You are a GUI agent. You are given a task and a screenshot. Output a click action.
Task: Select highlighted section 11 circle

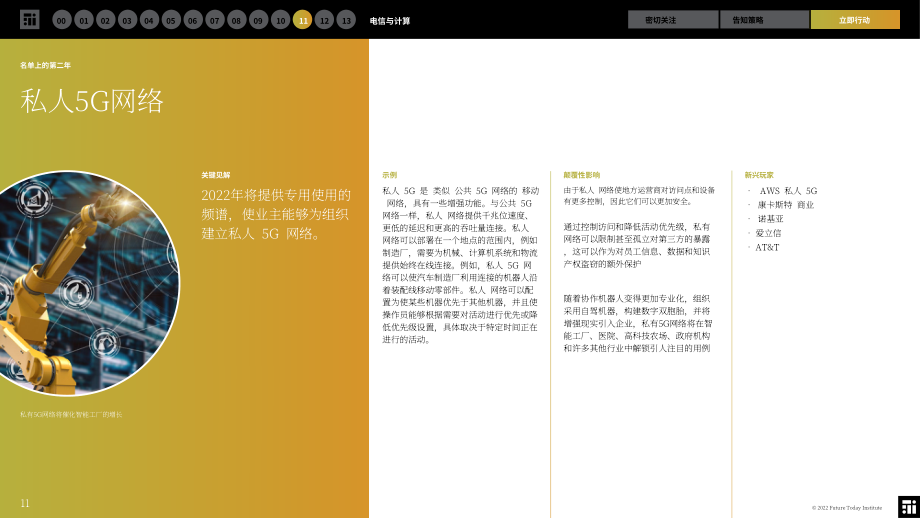(x=302, y=20)
